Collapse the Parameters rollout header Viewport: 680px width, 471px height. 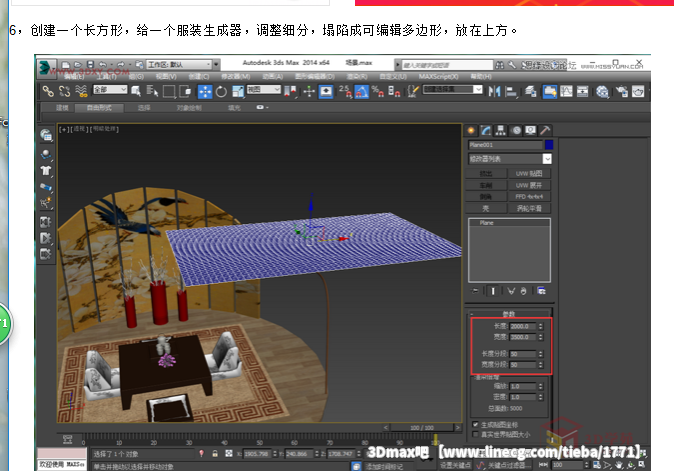(x=509, y=314)
